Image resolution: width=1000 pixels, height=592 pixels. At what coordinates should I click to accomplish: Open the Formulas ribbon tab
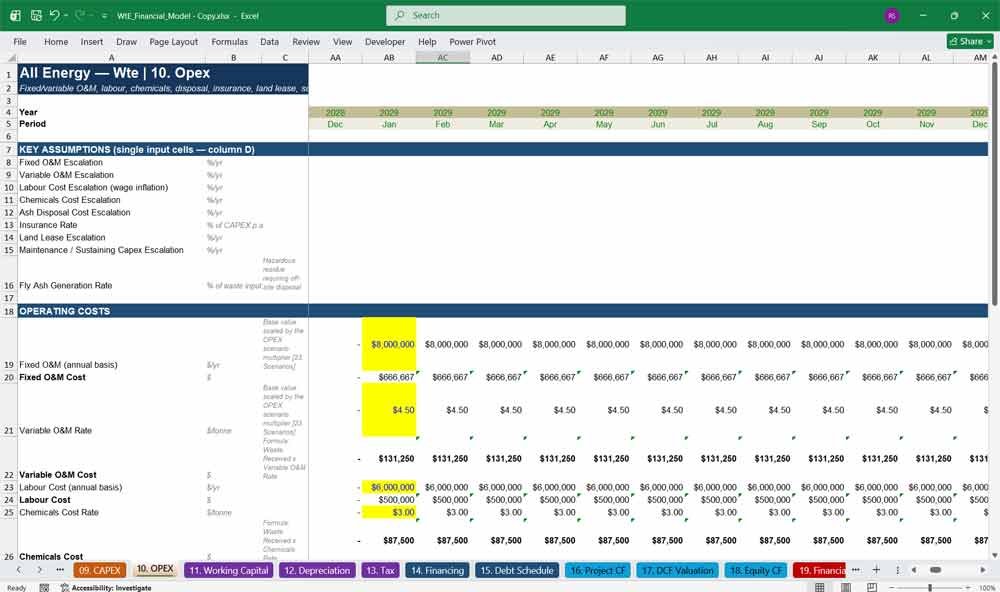tap(229, 41)
